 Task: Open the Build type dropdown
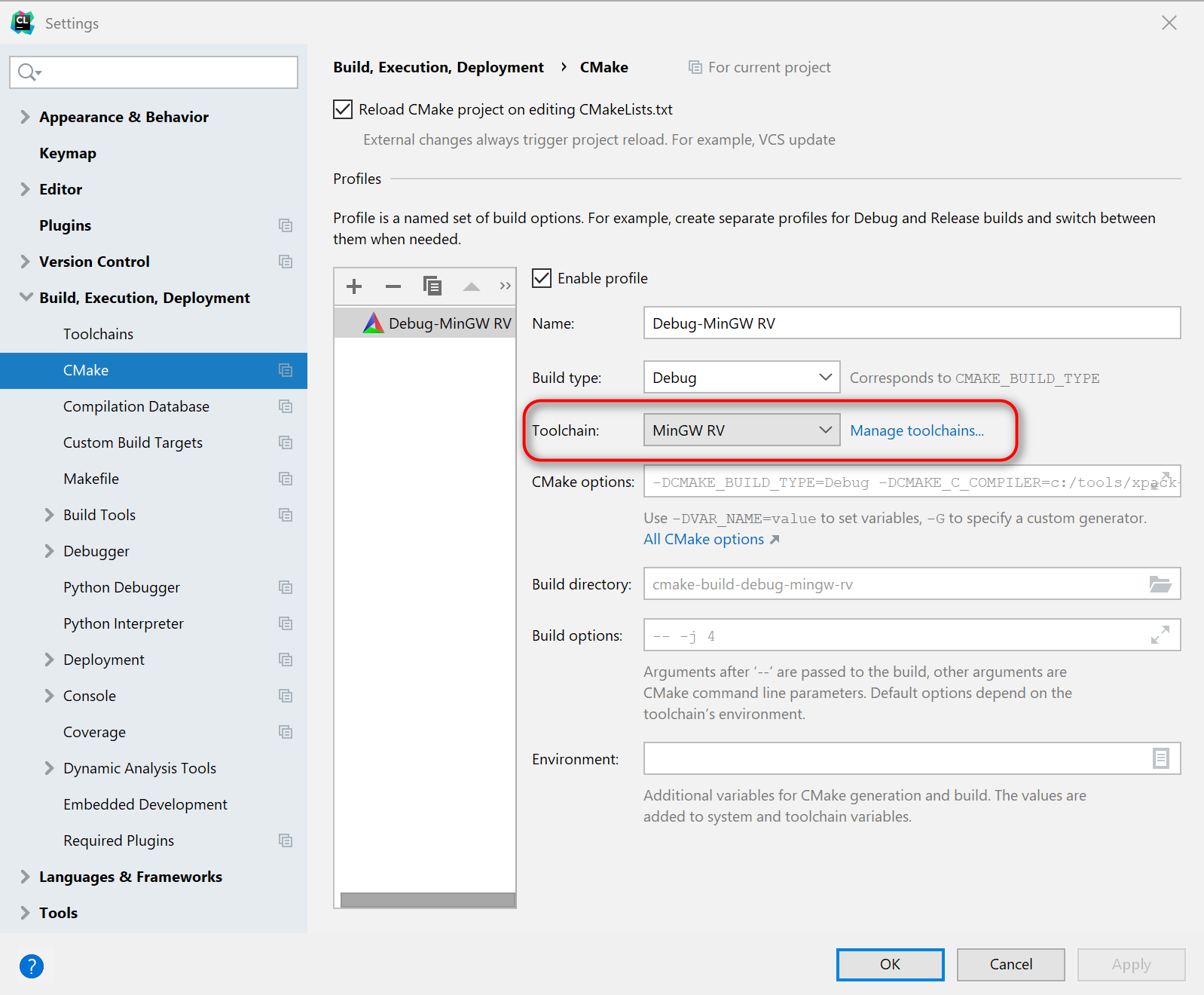(x=741, y=377)
